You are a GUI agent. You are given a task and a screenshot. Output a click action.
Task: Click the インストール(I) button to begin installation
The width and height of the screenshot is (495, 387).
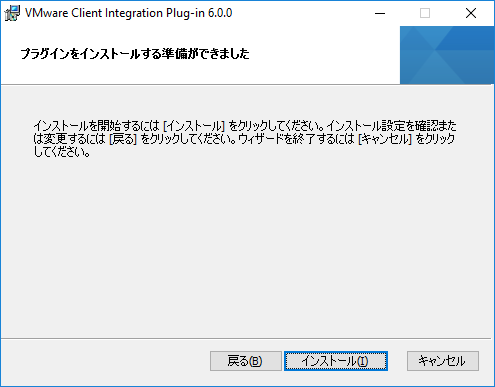(336, 361)
